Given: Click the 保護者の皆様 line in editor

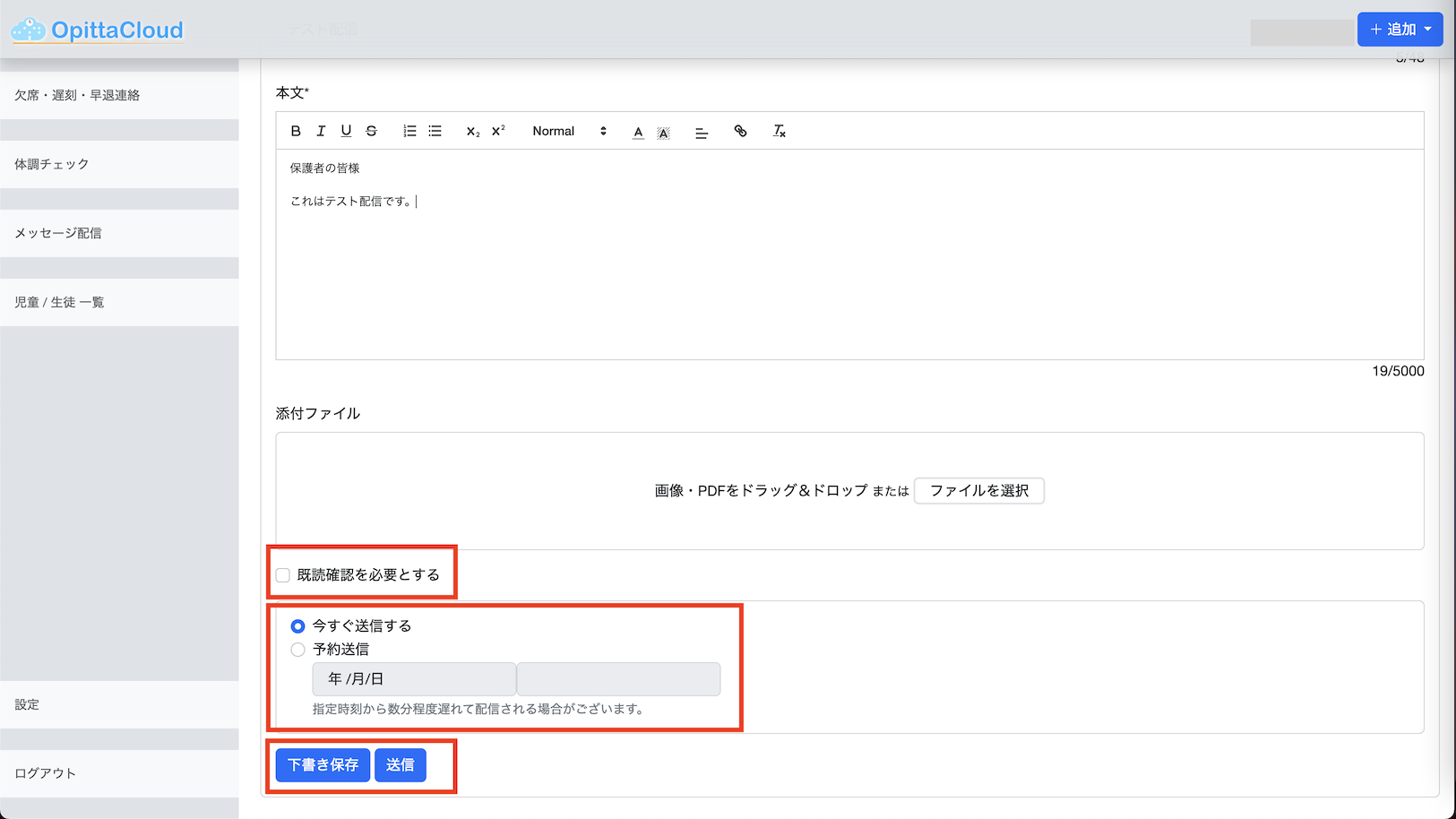Looking at the screenshot, I should 324,168.
